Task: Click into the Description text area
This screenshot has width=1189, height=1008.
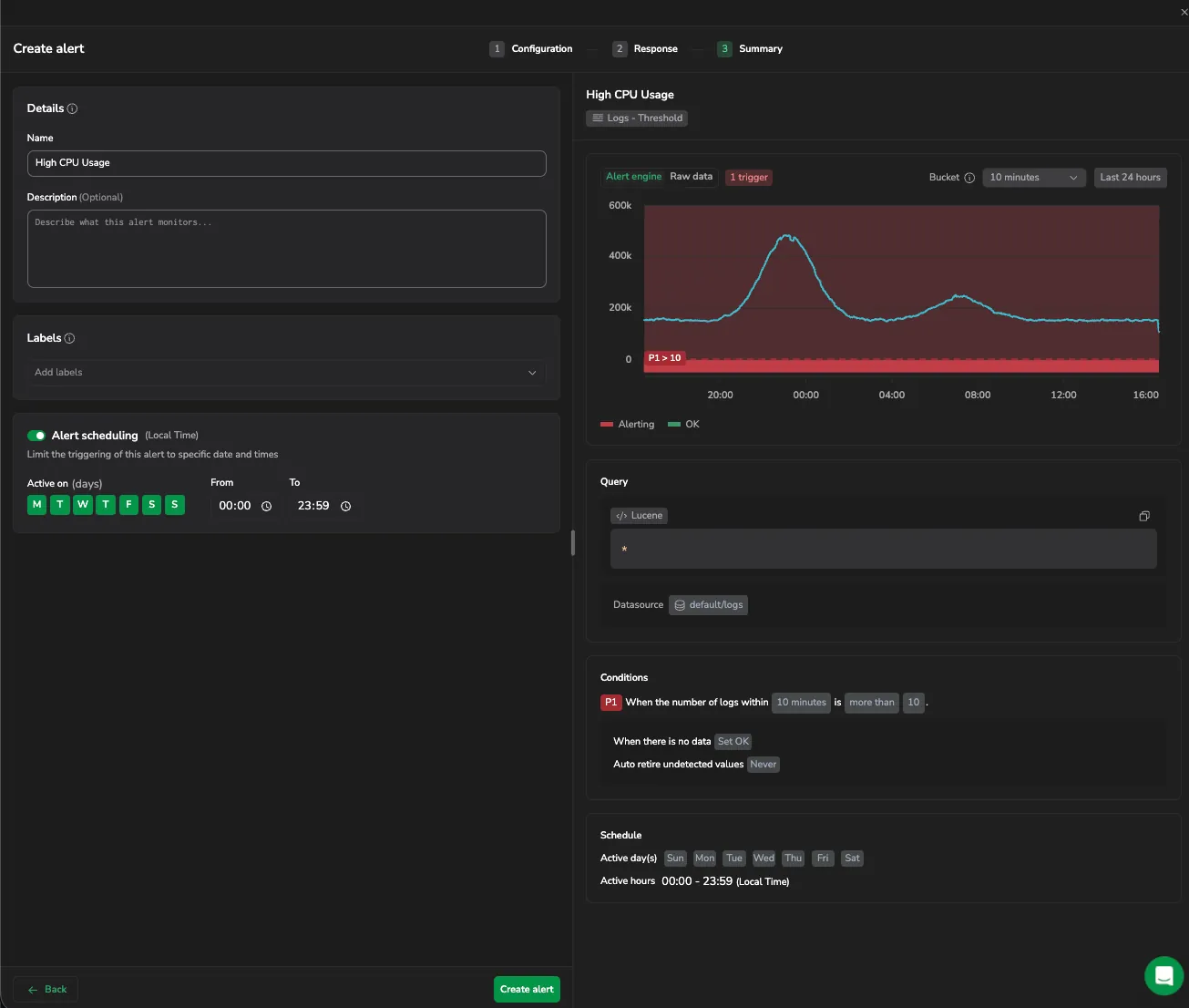Action: (287, 249)
